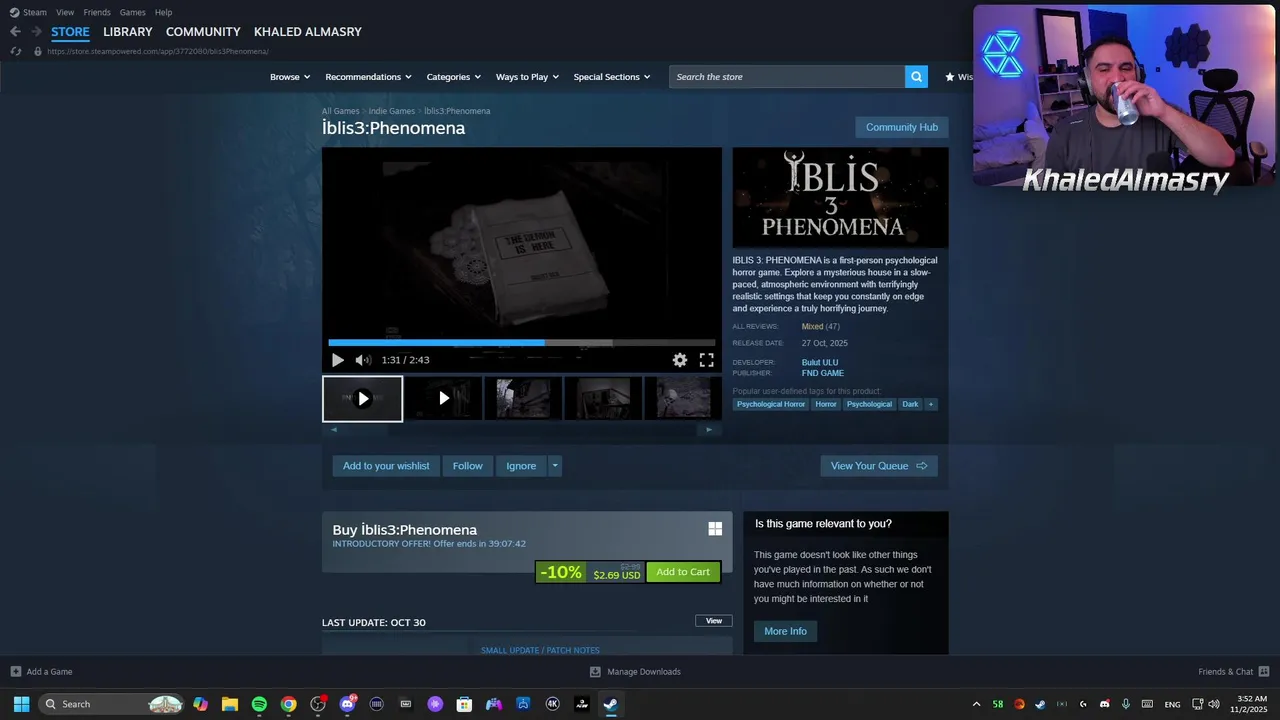Click the store search magnifier button
The height and width of the screenshot is (720, 1280).
coord(916,77)
